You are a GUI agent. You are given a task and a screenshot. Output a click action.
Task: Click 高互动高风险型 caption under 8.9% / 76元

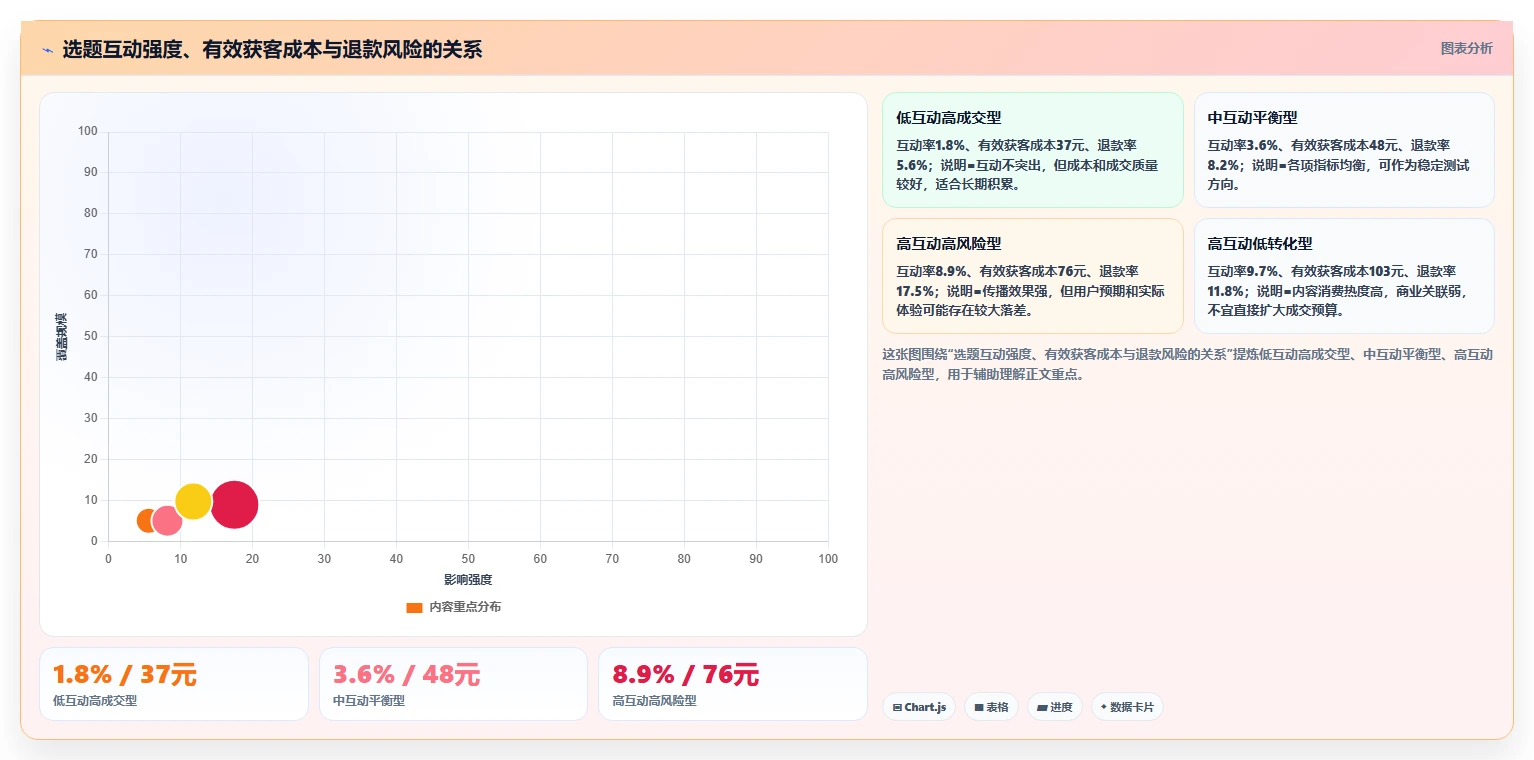pos(654,701)
